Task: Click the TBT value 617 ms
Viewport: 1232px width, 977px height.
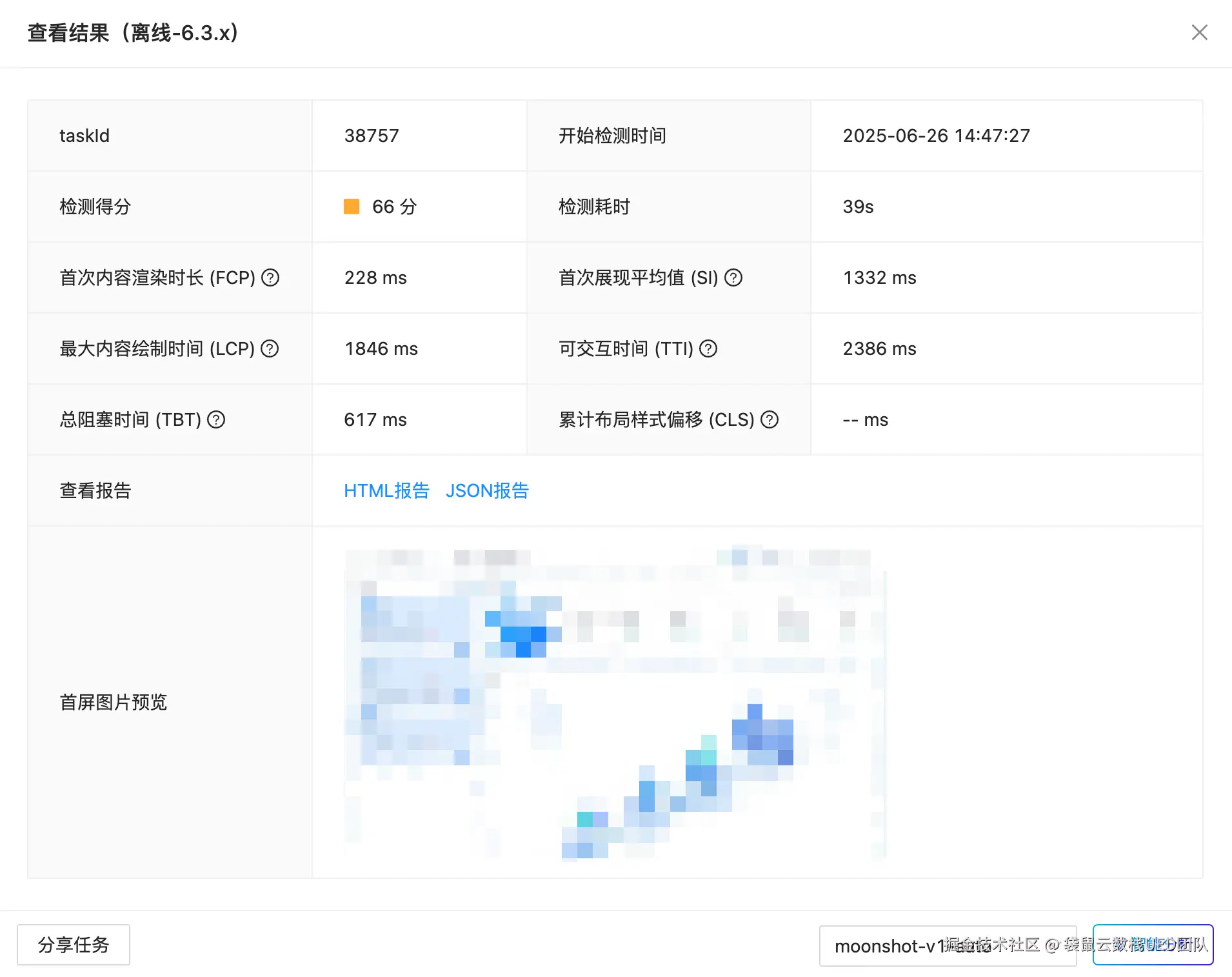Action: (x=375, y=419)
